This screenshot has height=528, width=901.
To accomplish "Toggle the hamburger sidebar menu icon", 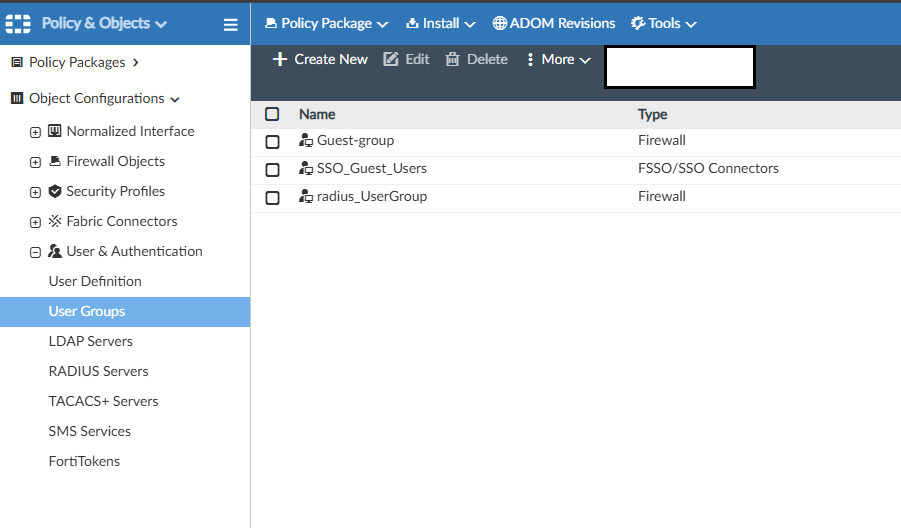I will 230,24.
